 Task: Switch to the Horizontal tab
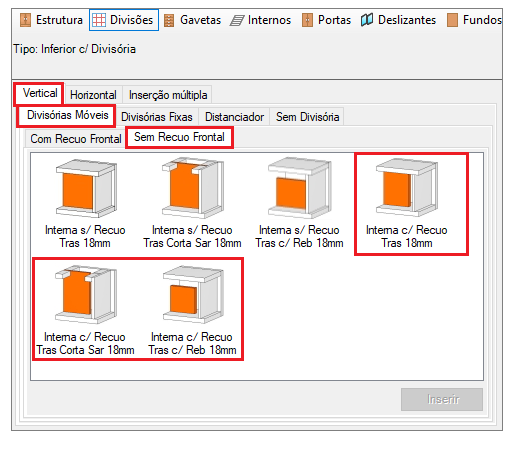pyautogui.click(x=93, y=95)
